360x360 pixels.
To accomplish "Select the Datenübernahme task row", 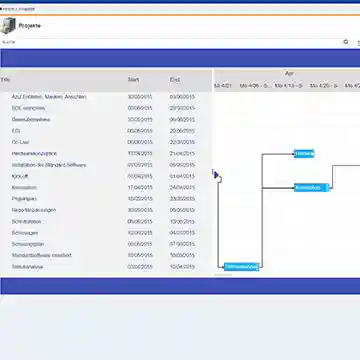I will coord(106,119).
